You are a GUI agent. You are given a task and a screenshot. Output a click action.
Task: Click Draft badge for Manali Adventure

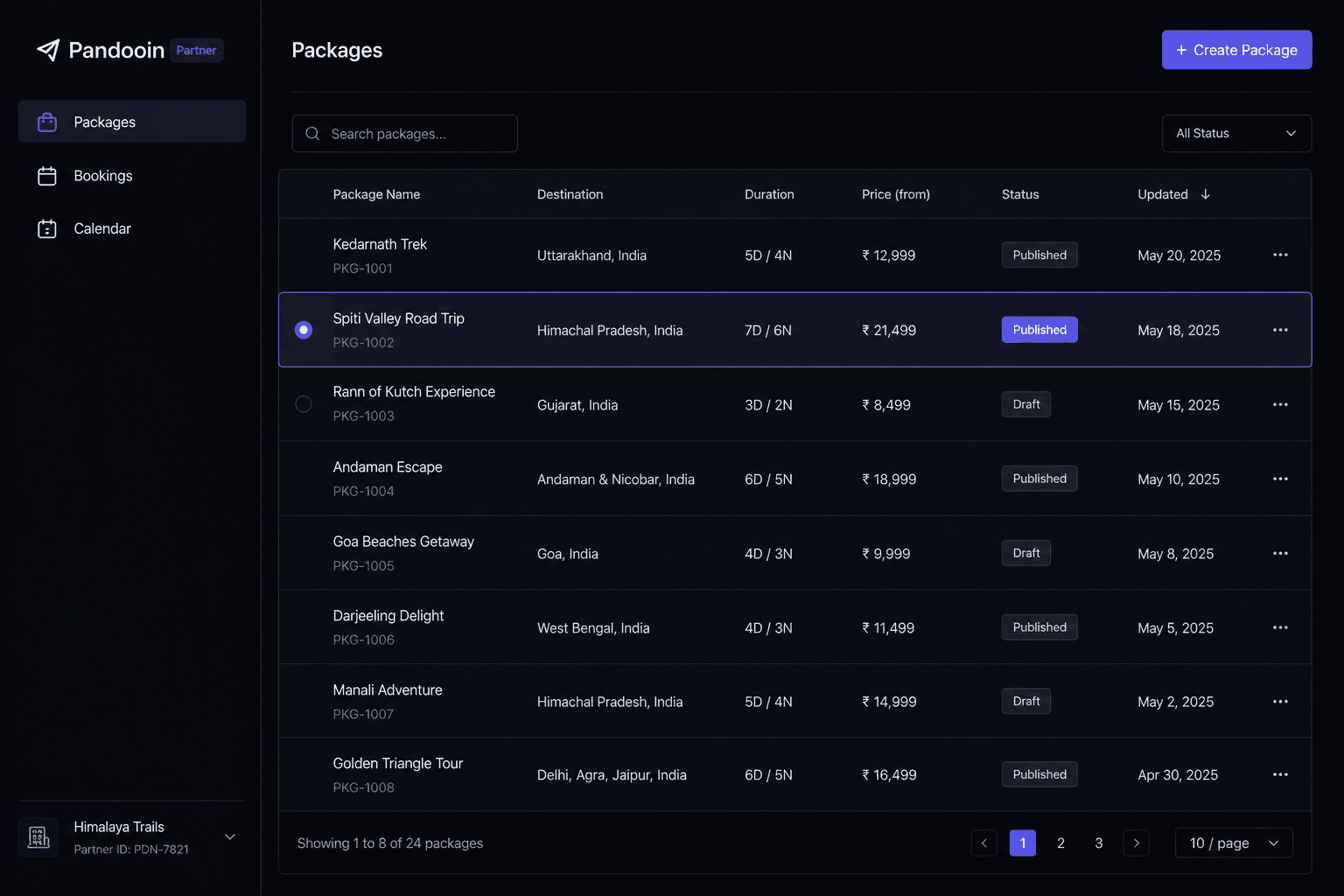[x=1026, y=701]
